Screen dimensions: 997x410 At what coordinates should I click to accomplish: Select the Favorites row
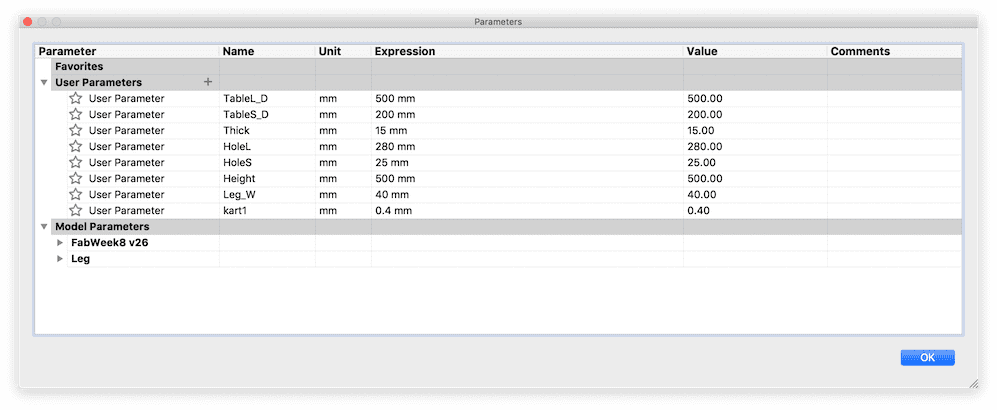[80, 66]
